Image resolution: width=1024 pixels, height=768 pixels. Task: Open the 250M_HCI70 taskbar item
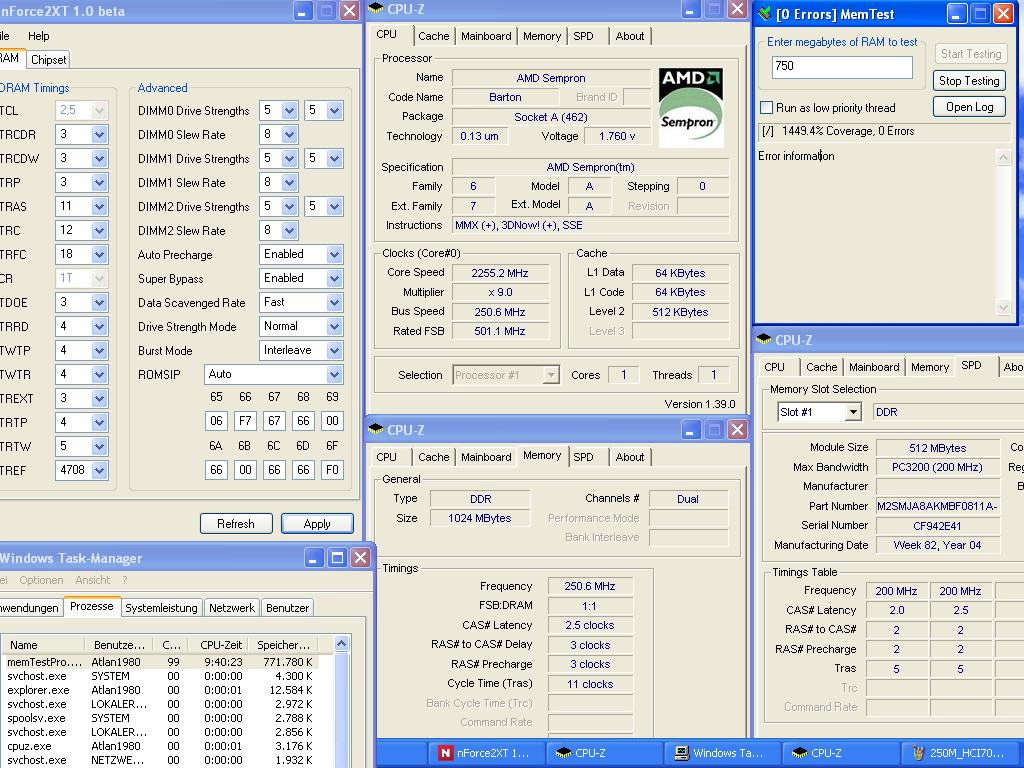tap(961, 753)
